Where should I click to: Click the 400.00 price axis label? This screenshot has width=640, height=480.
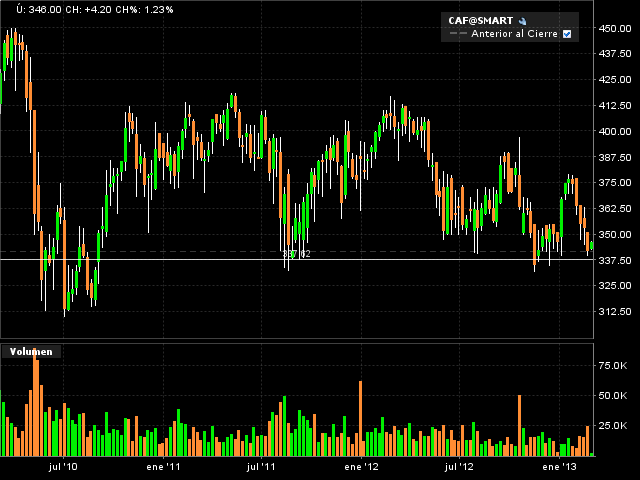[x=615, y=131]
